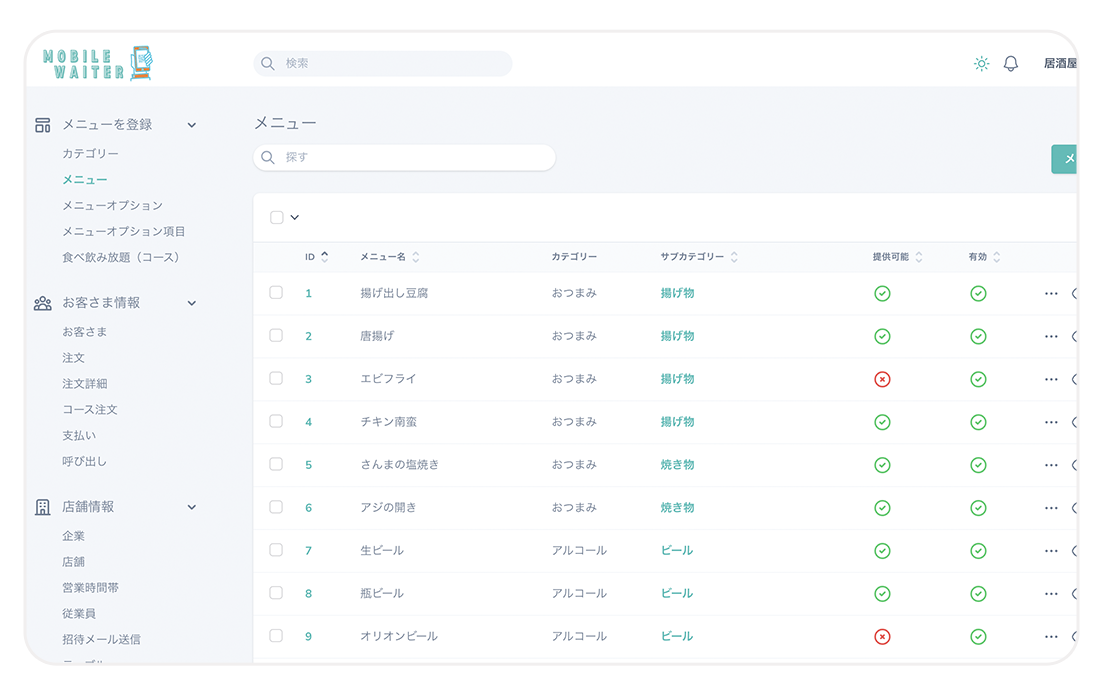Check the box for チキン南蛮 row

click(276, 421)
